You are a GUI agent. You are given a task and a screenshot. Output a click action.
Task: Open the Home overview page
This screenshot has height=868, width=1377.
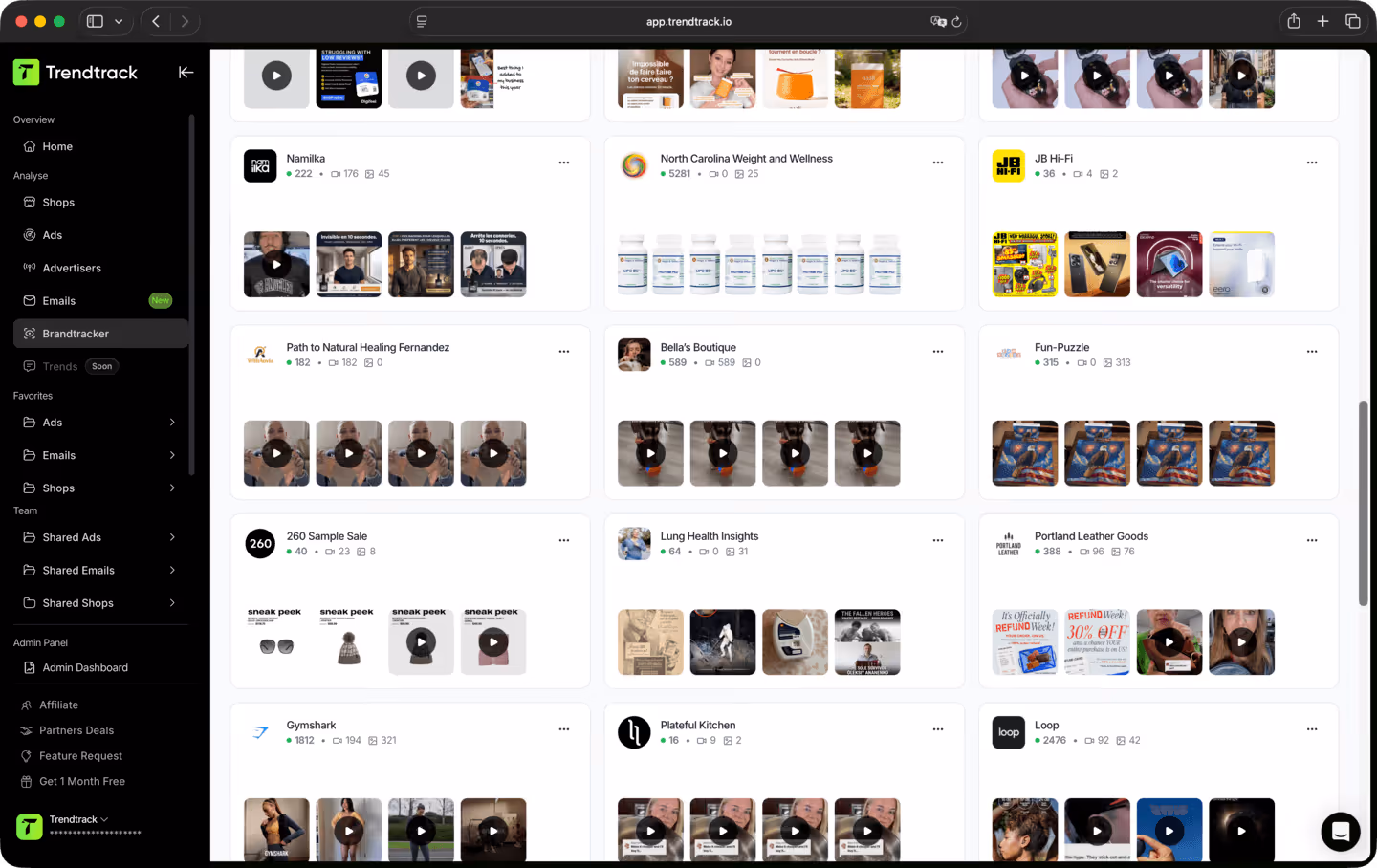[57, 146]
